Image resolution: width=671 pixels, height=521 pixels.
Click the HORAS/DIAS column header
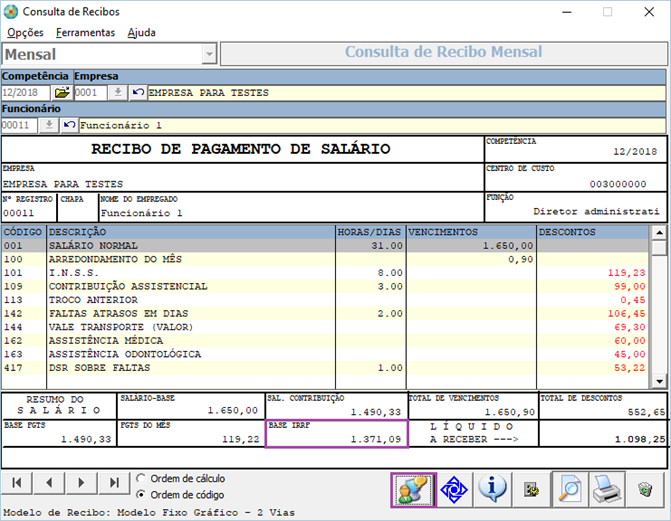tap(370, 232)
